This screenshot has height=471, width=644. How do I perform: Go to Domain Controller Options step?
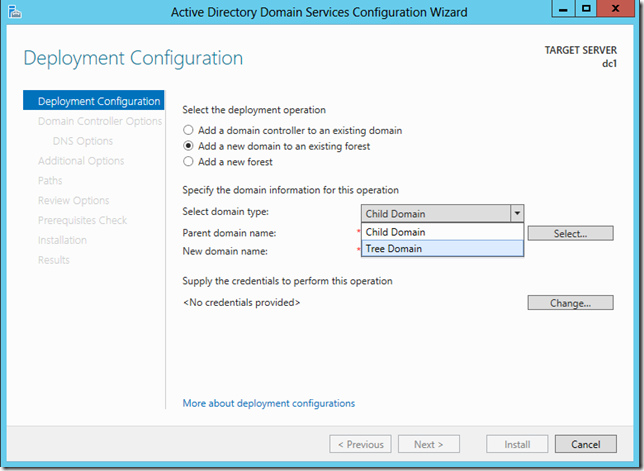coord(100,121)
